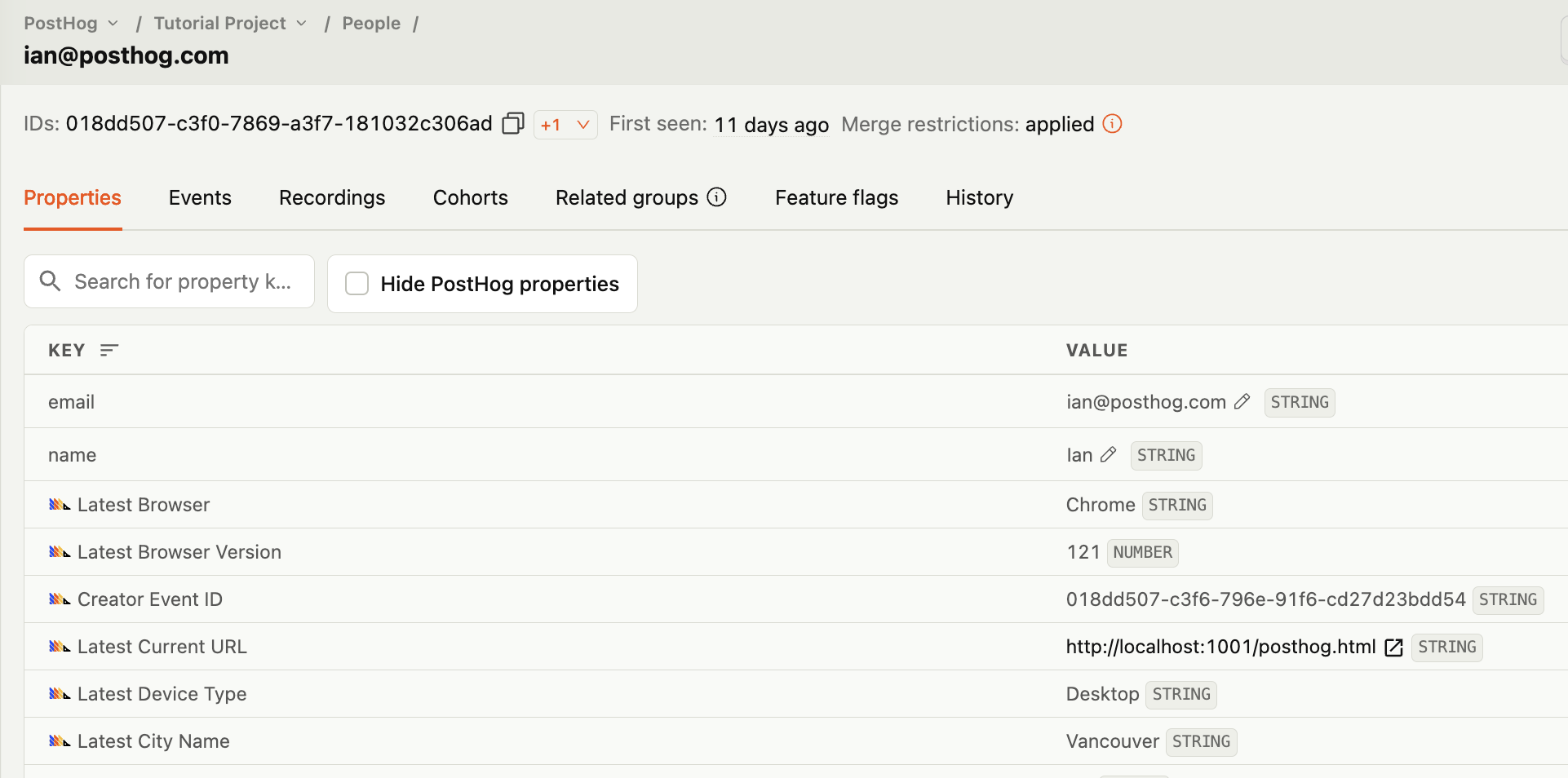The height and width of the screenshot is (778, 1568).
Task: Click the name value Ian
Action: [x=1079, y=455]
